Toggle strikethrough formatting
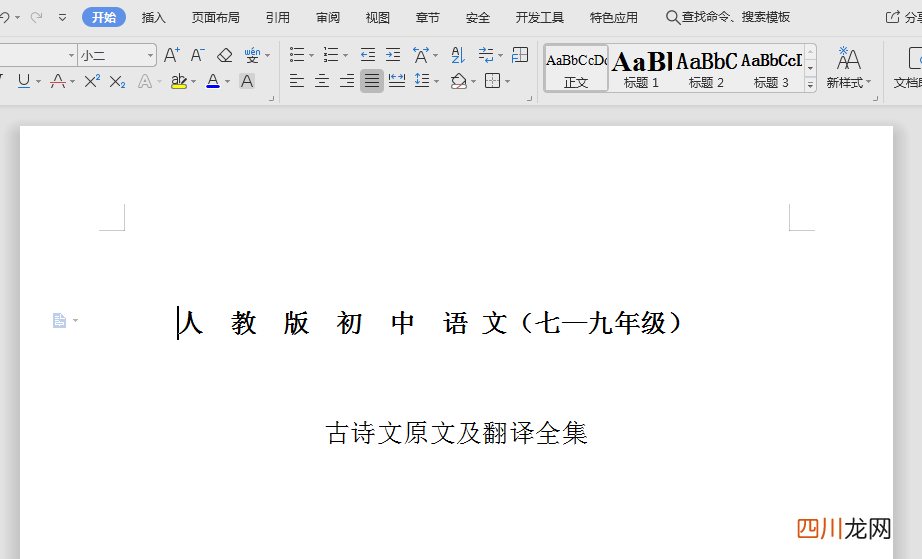Viewport: 922px width, 559px height. (x=58, y=81)
